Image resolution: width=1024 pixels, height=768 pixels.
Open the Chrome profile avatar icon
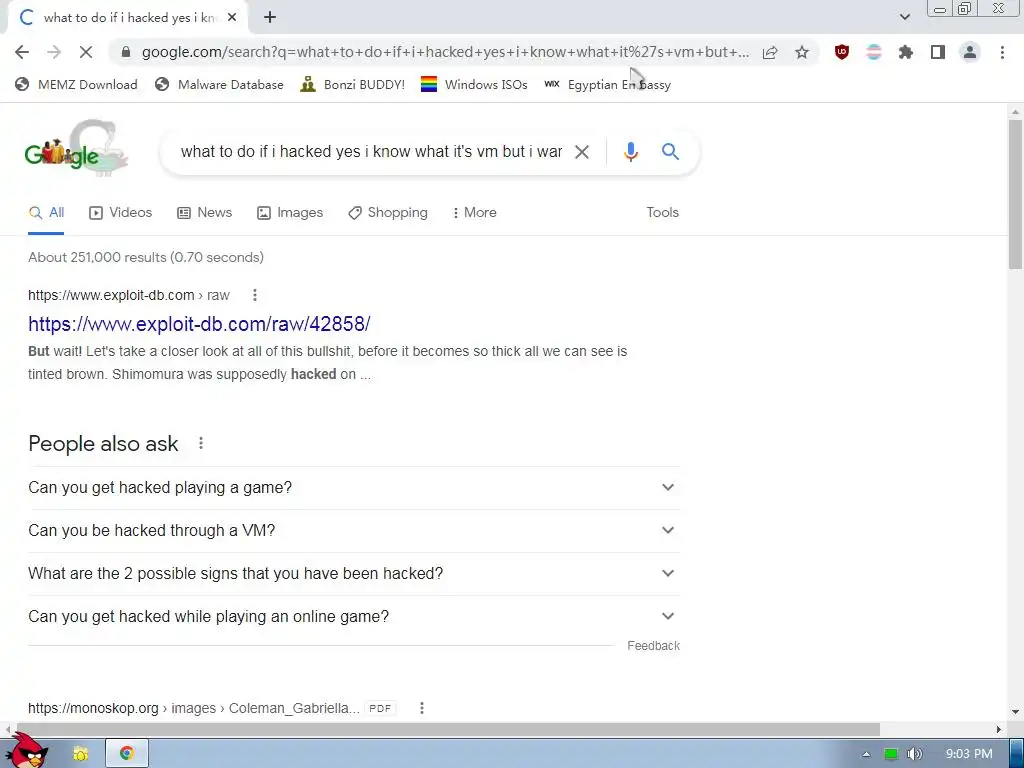[970, 52]
